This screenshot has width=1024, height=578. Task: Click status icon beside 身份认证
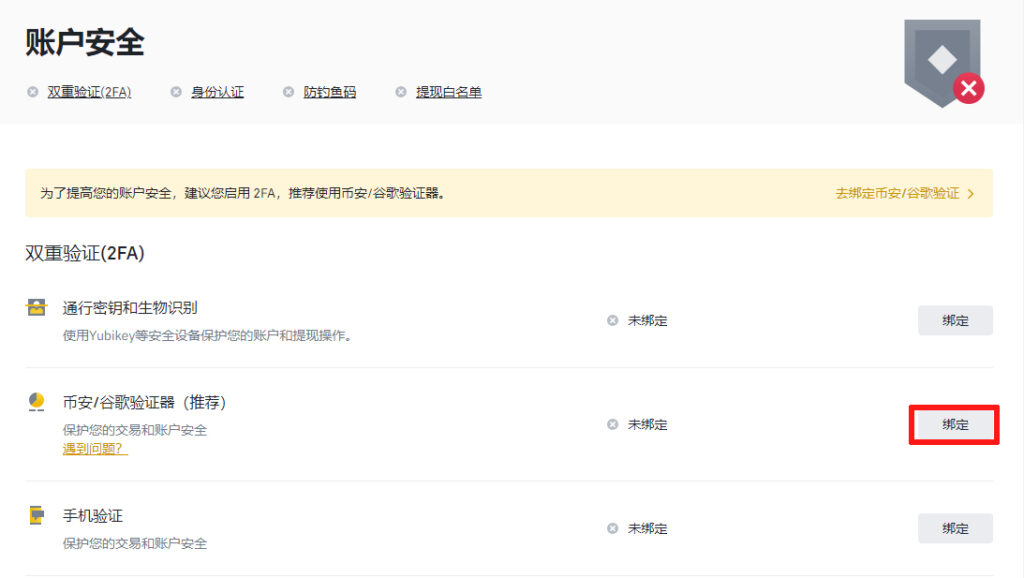point(176,92)
